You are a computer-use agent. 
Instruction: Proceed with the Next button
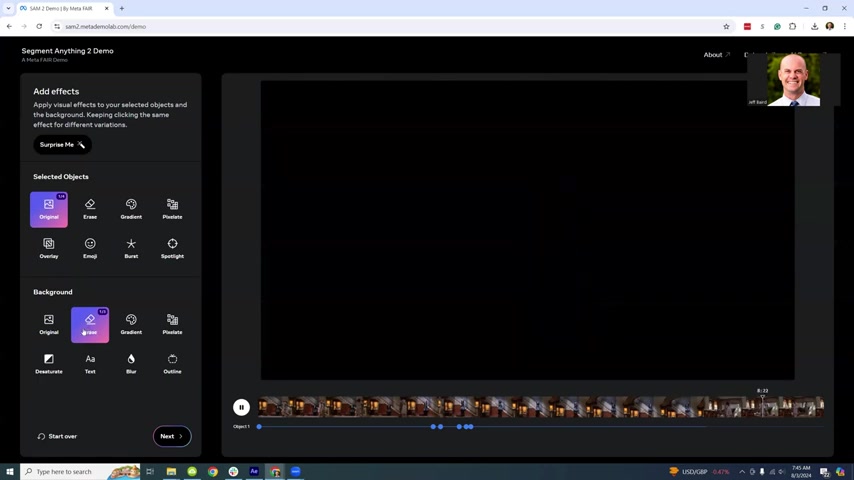(171, 436)
